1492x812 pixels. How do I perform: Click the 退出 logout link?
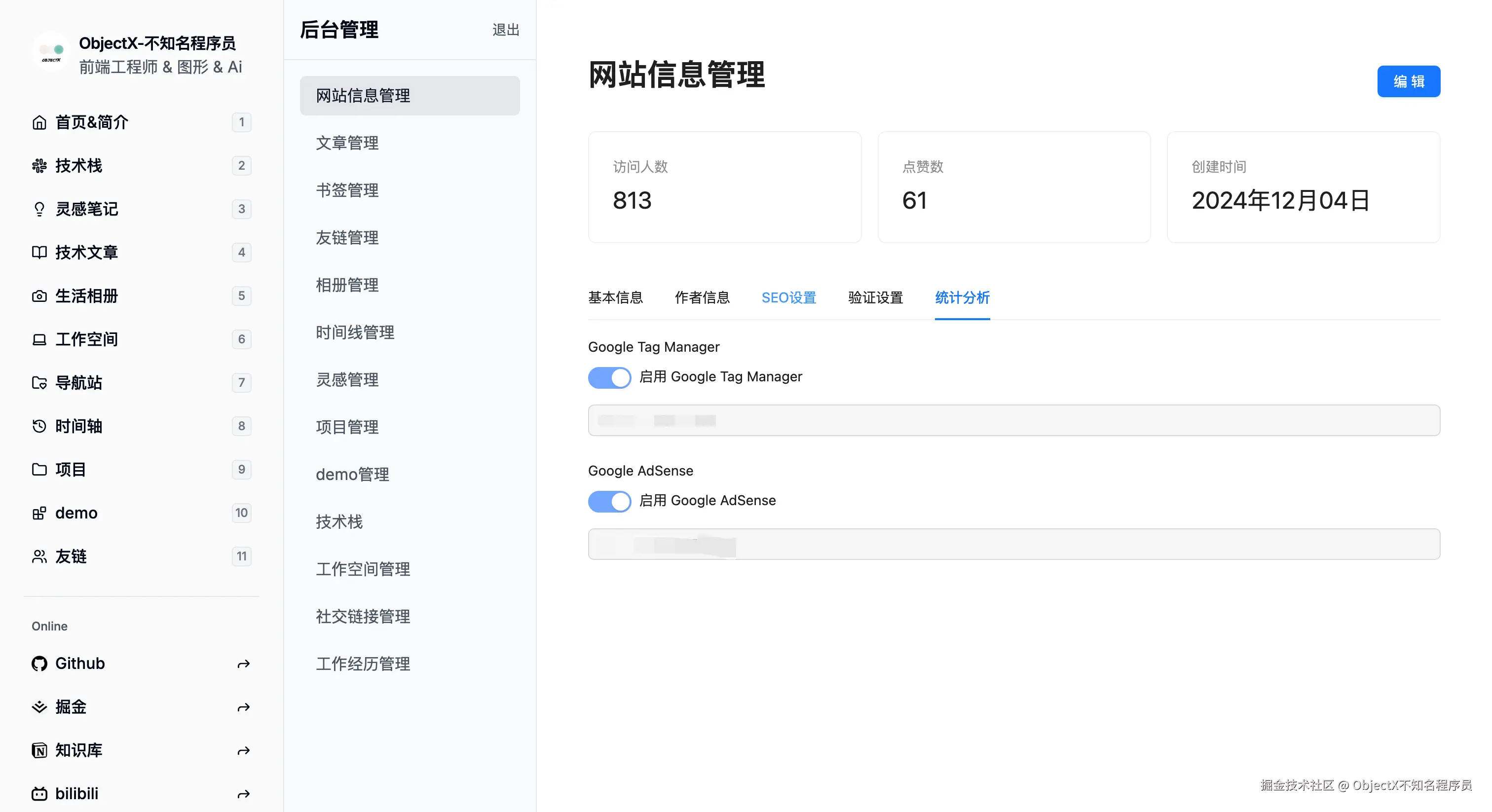coord(505,30)
